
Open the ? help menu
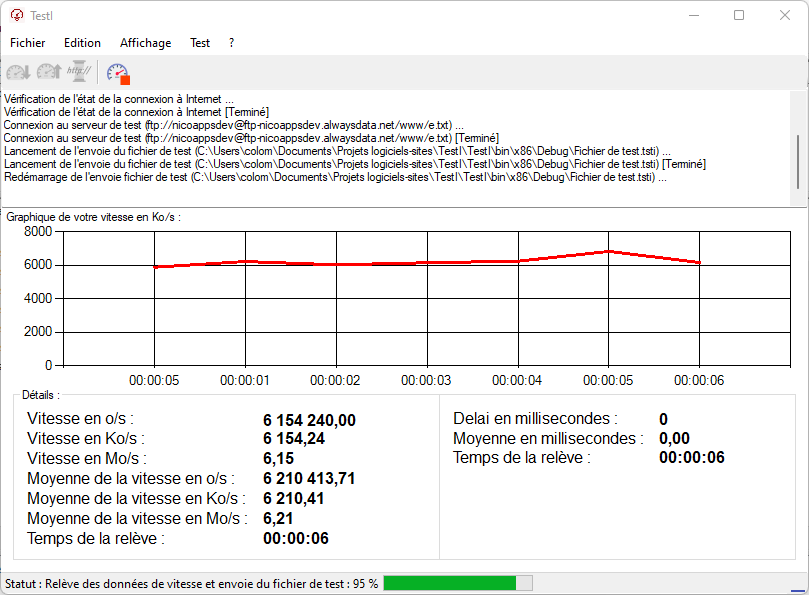(231, 43)
